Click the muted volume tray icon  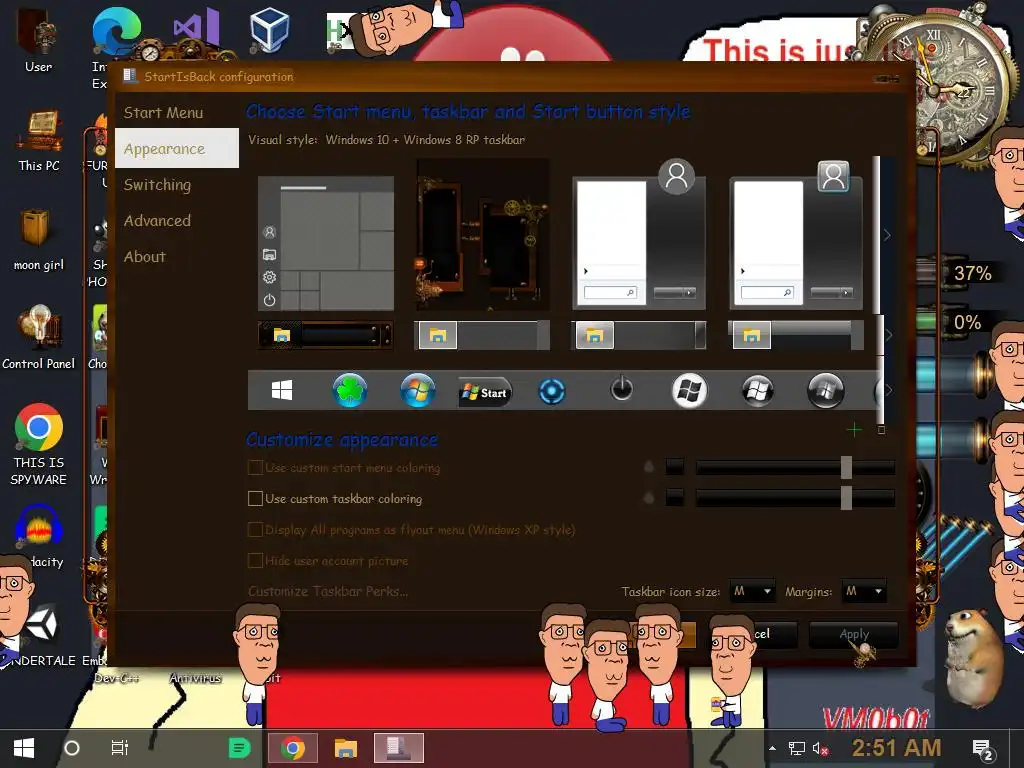(820, 748)
